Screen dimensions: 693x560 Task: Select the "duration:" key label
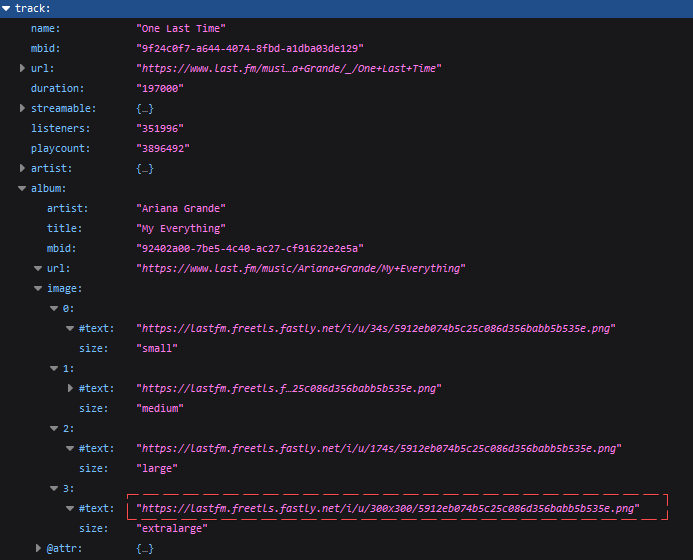[57, 88]
